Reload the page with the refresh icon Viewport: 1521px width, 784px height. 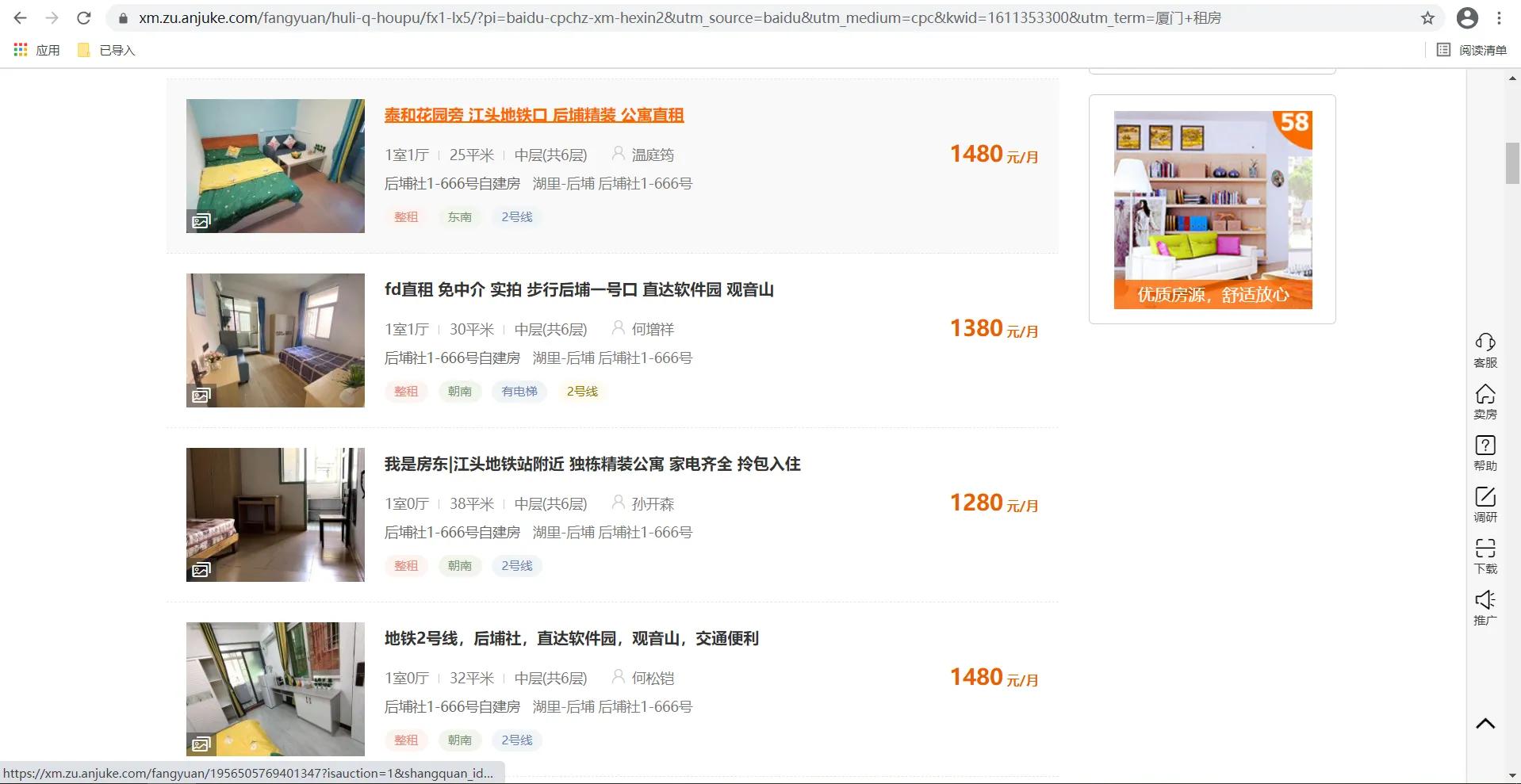84,17
